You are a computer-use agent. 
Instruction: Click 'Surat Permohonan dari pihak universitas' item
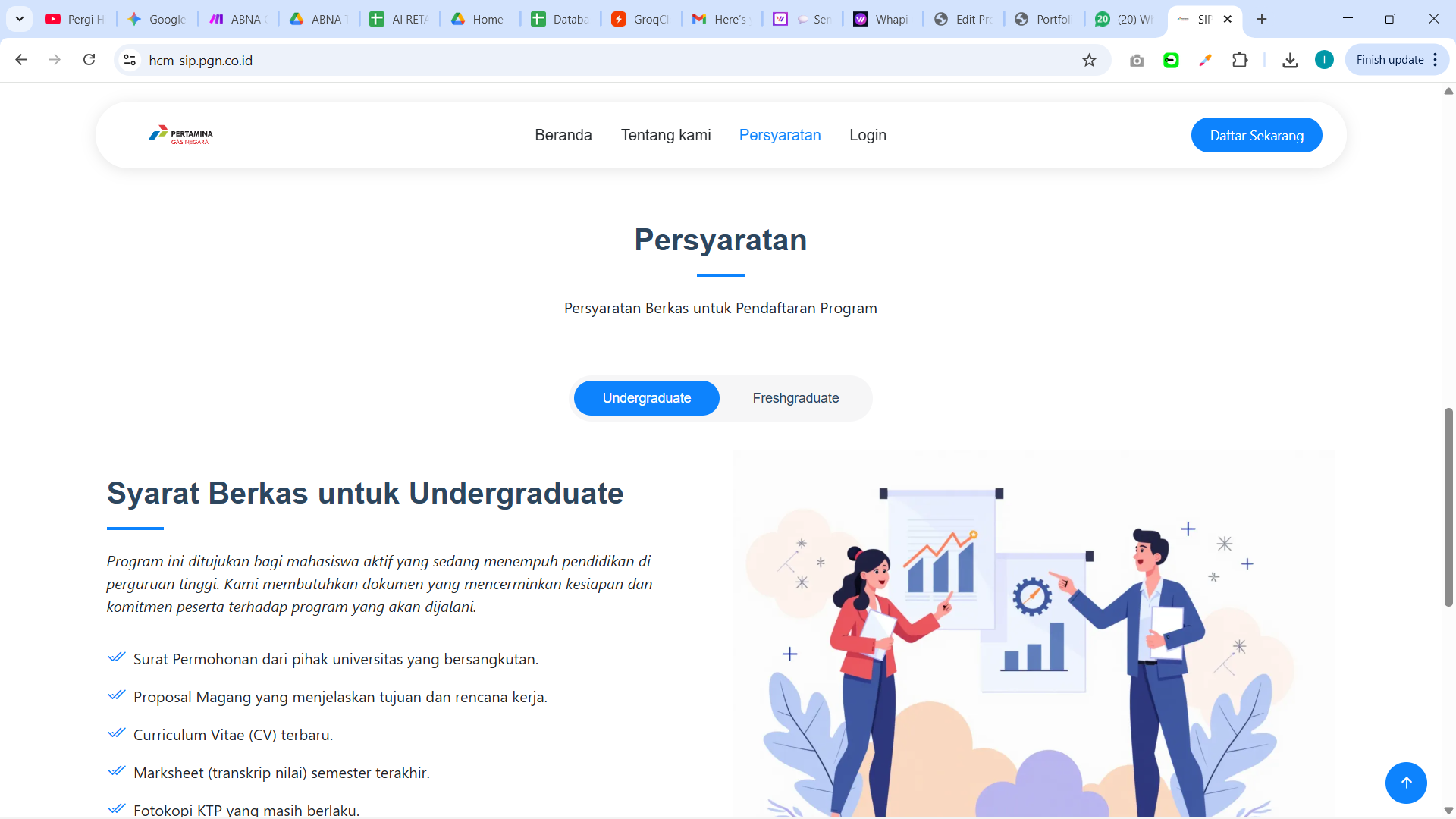coord(336,659)
